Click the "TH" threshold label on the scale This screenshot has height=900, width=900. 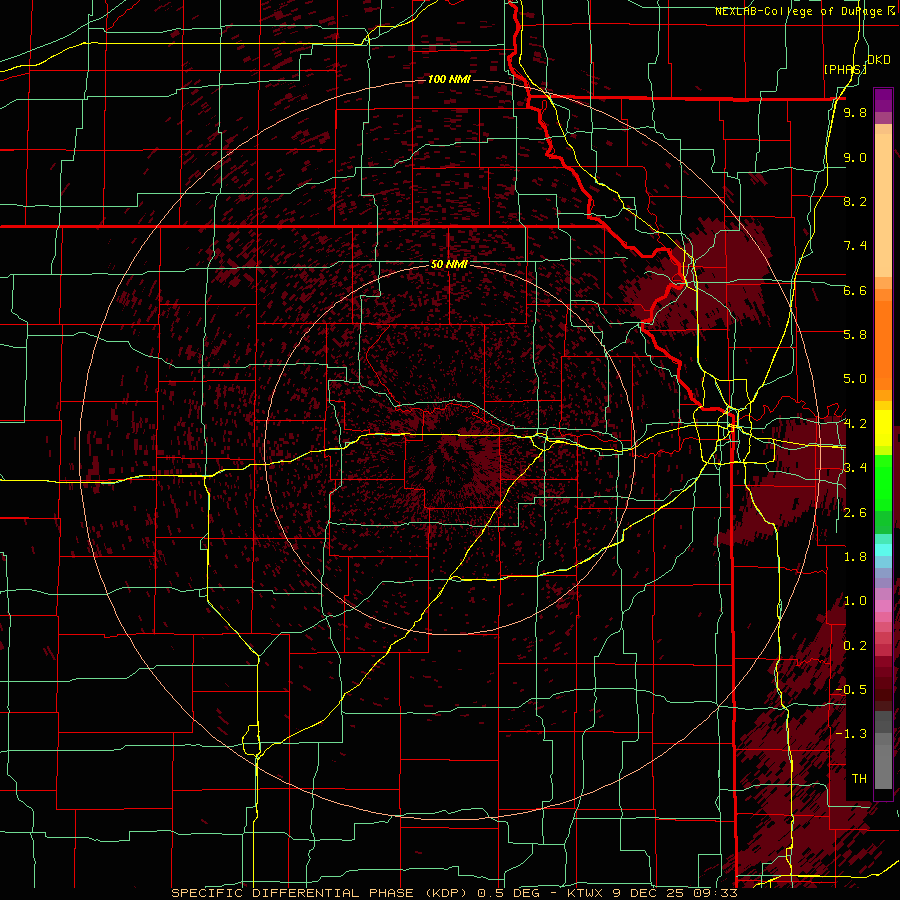tap(859, 779)
